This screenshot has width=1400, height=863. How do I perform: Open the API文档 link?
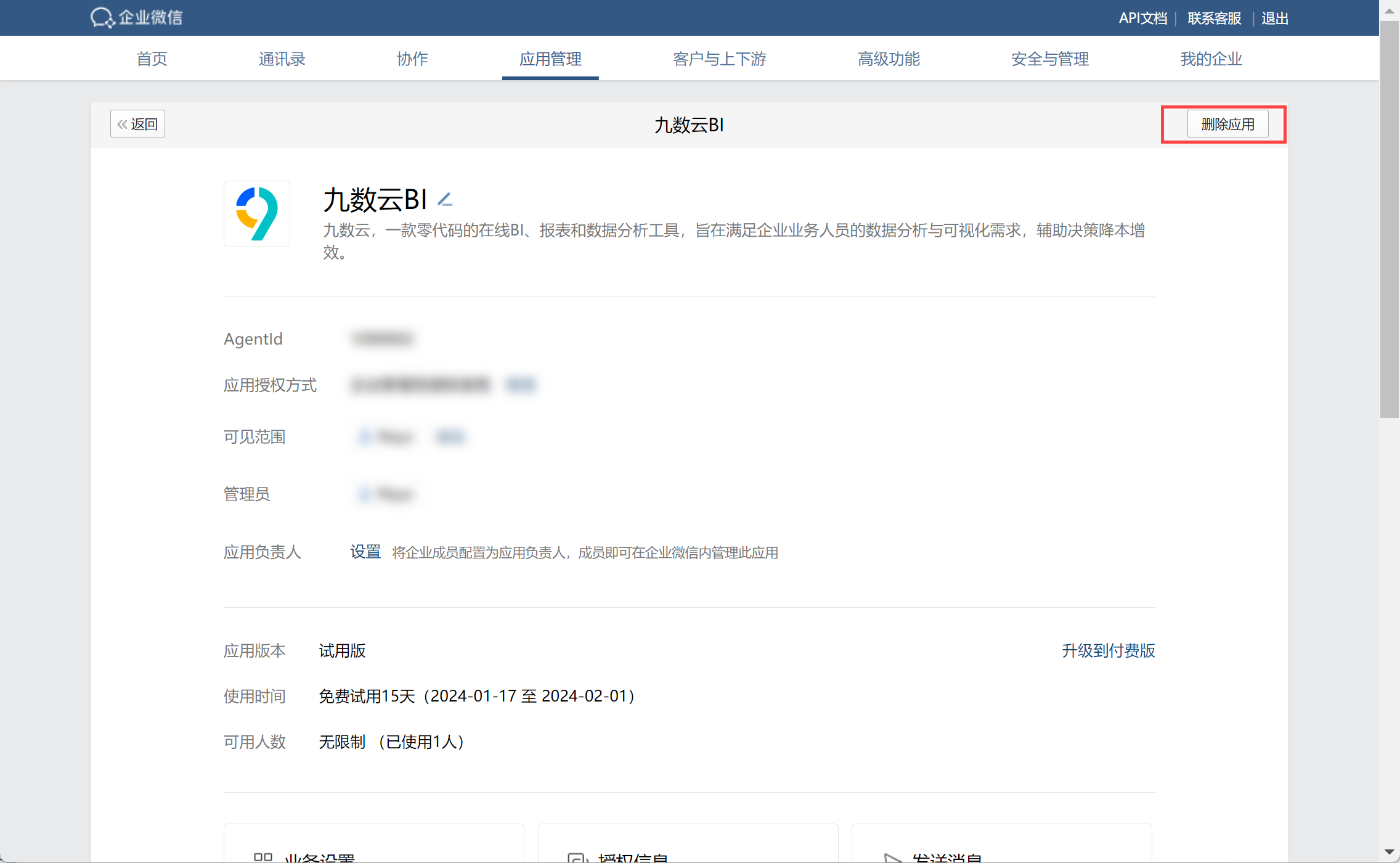pos(1142,18)
